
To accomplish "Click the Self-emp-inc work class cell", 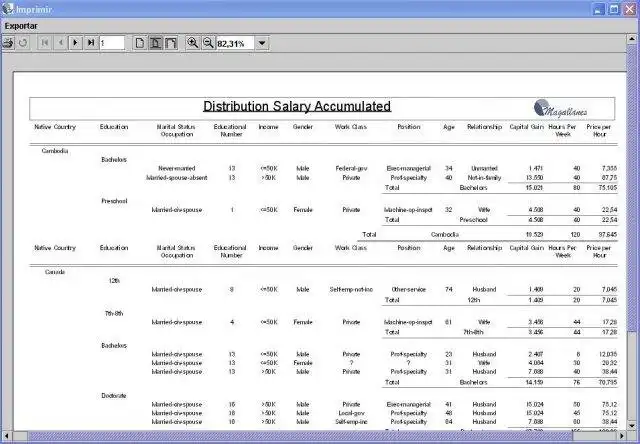I will coord(351,422).
